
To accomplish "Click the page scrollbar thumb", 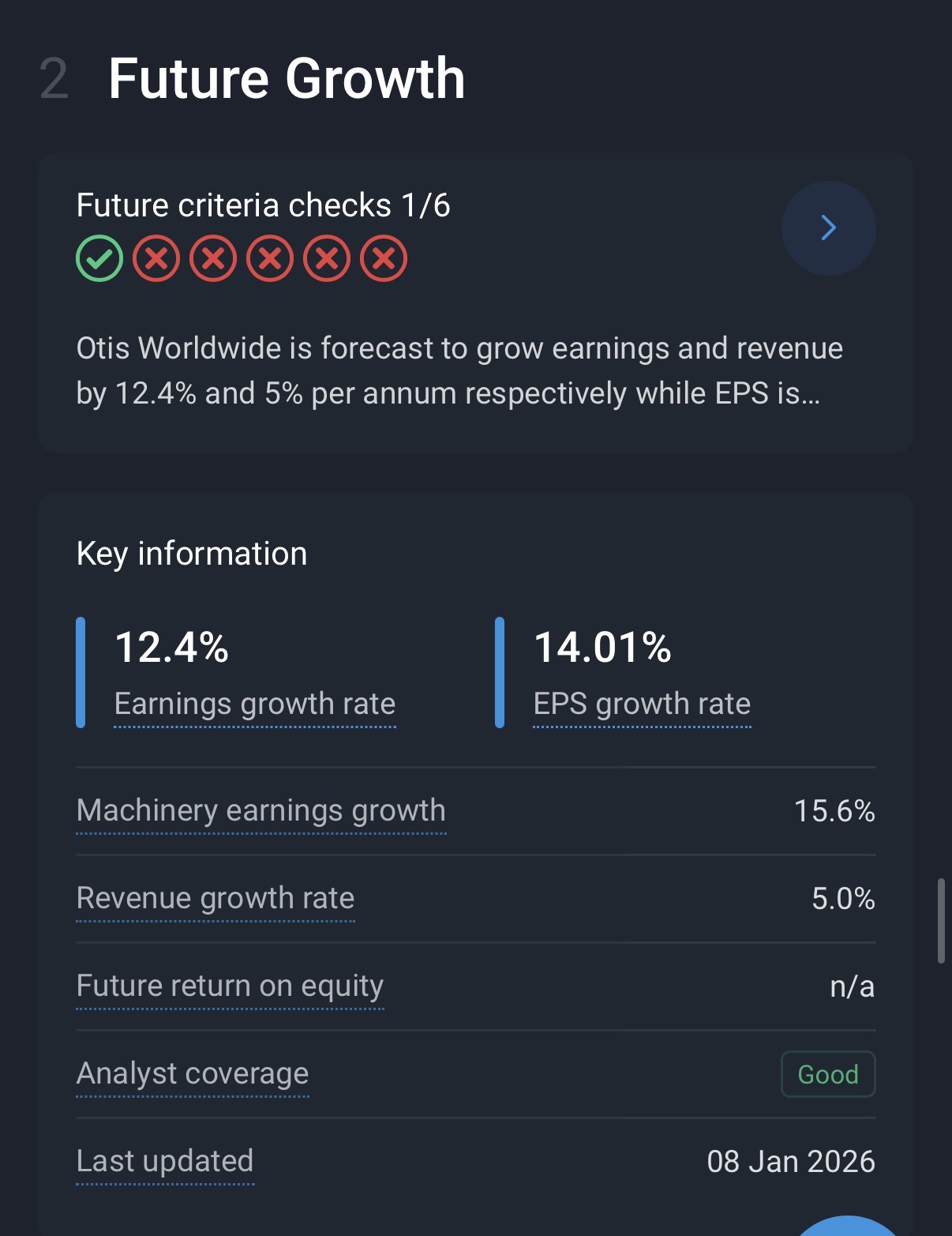I will click(x=941, y=920).
